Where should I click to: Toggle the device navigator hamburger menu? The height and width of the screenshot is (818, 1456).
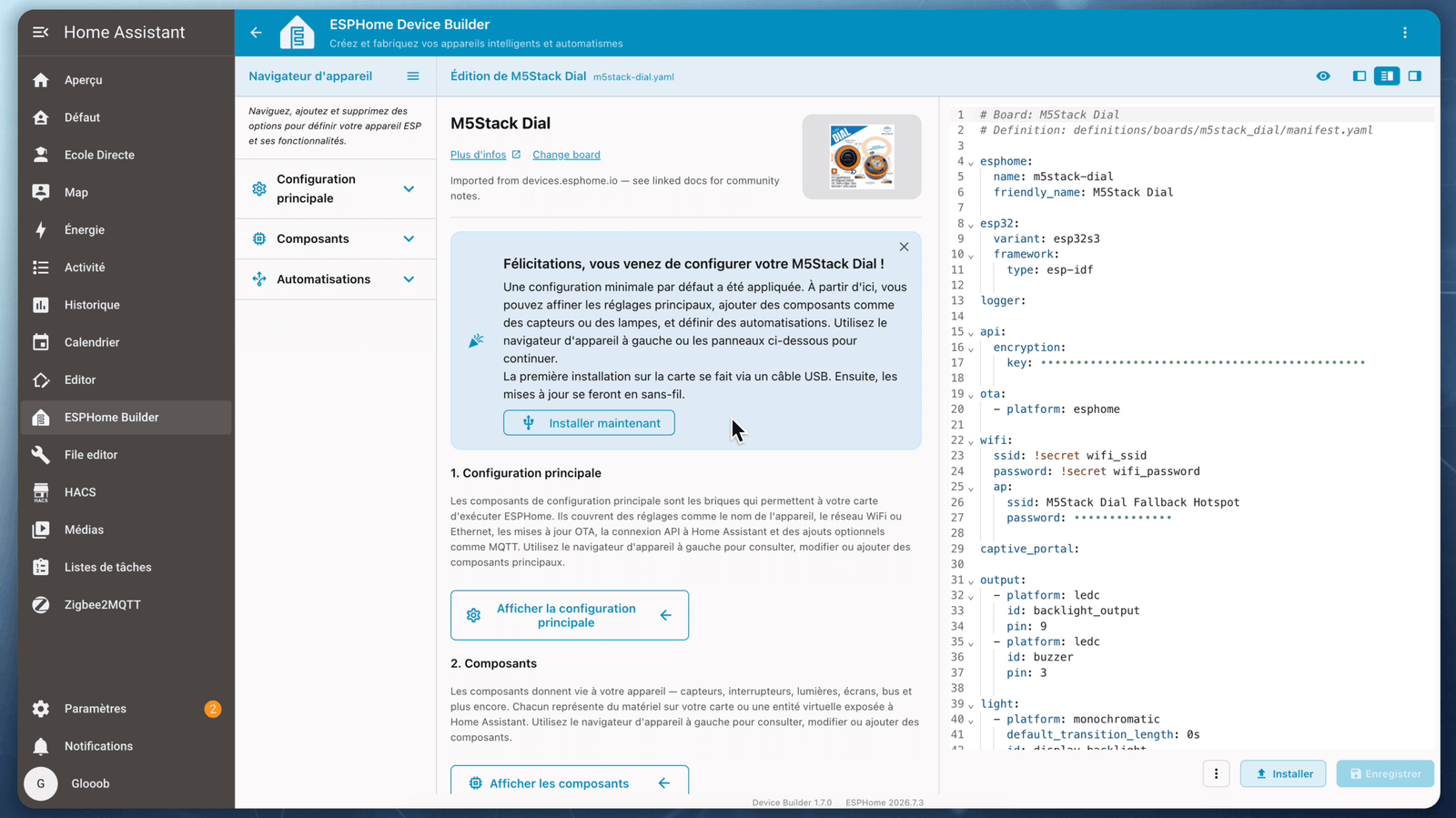click(x=413, y=76)
